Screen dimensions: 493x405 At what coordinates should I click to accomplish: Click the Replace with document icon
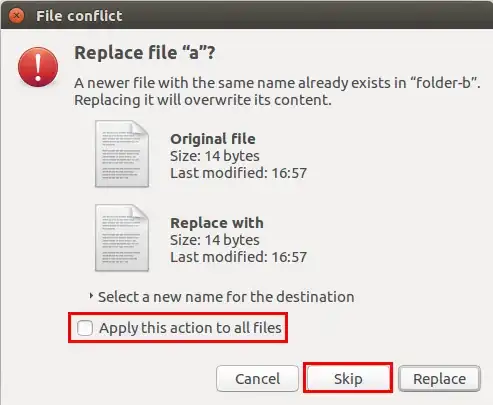[x=122, y=238]
